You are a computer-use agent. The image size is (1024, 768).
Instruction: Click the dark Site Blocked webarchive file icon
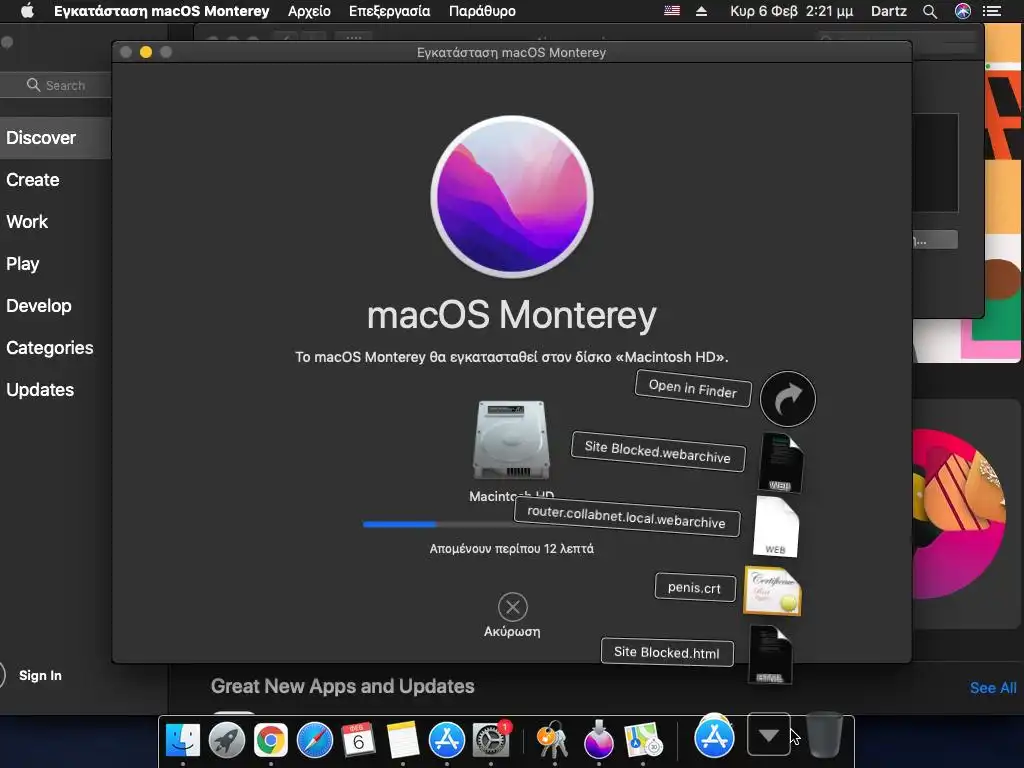pos(781,462)
